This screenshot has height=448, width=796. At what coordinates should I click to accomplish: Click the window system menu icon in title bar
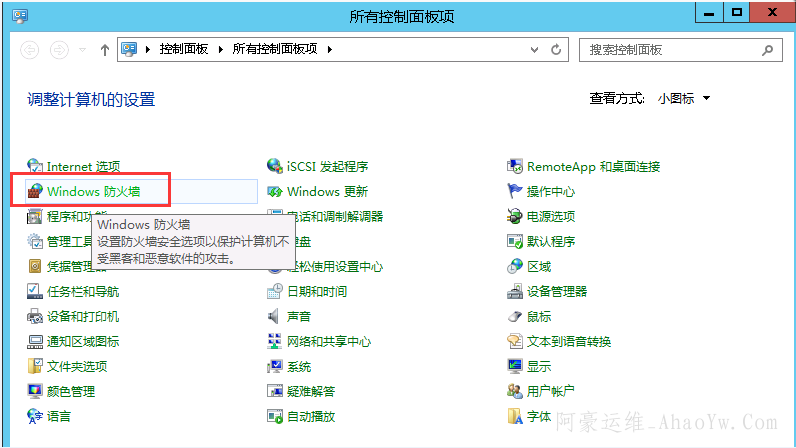(x=20, y=16)
